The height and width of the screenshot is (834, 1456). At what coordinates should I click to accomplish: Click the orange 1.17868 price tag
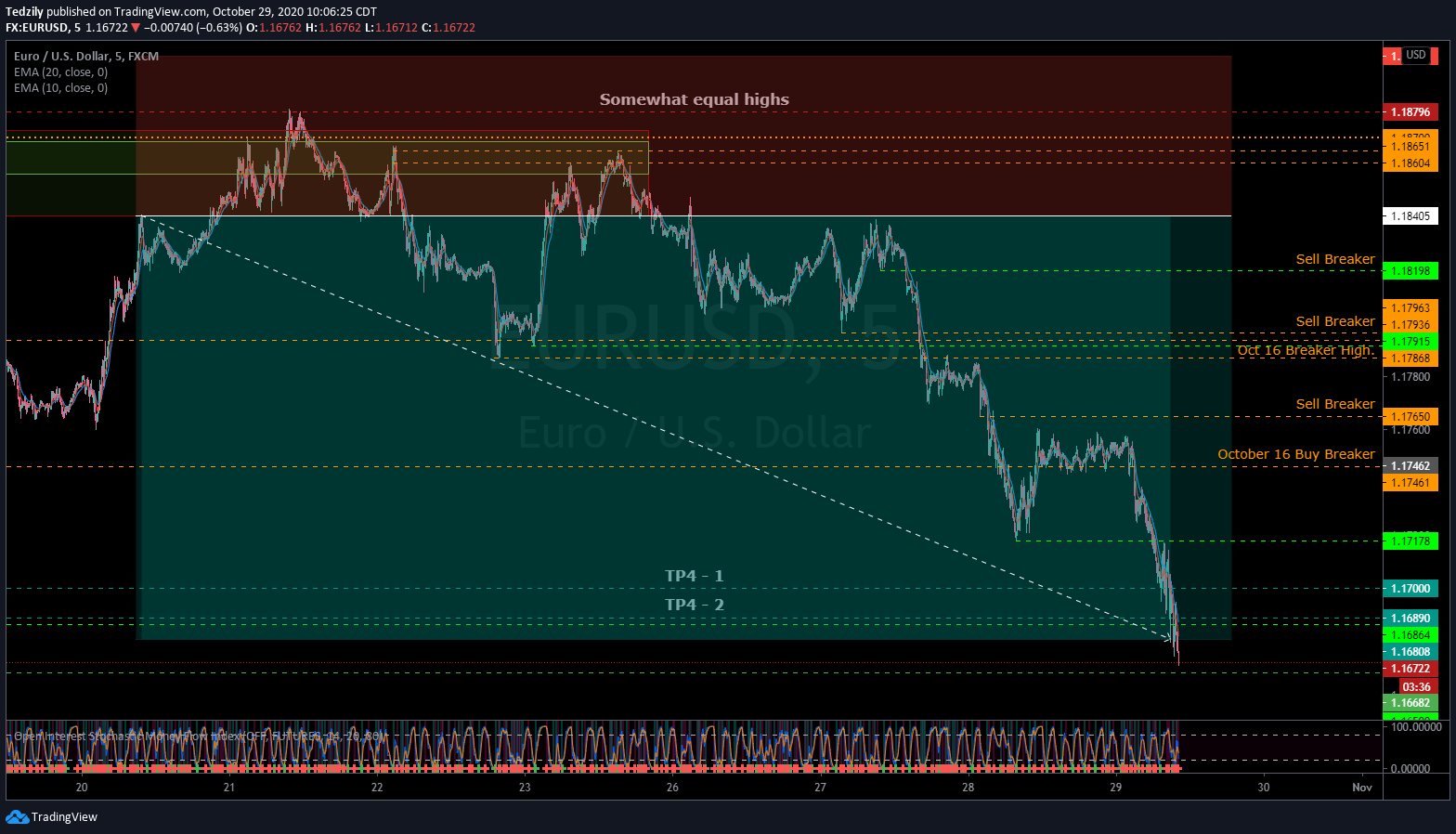(1410, 358)
